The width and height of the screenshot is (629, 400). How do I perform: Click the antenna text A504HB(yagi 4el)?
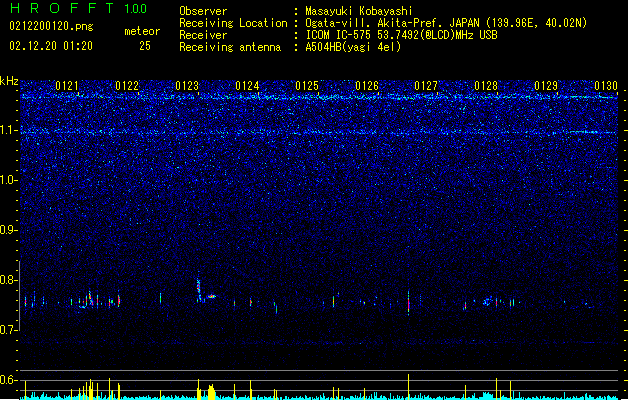coord(353,47)
